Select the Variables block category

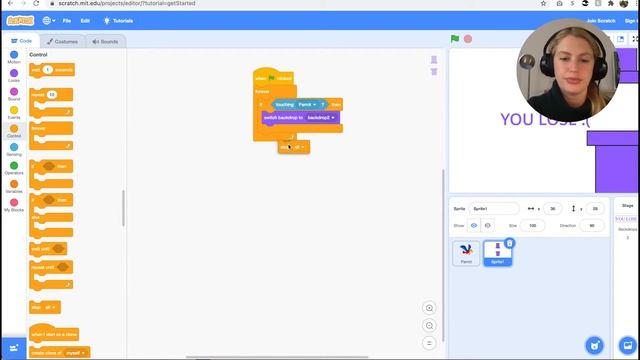(14, 187)
